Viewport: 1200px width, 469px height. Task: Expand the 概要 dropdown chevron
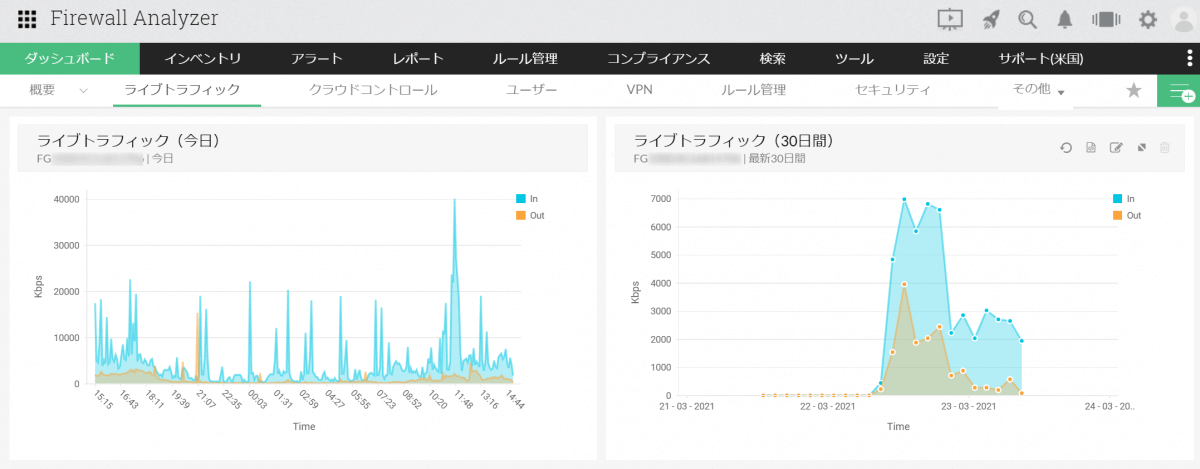(83, 90)
